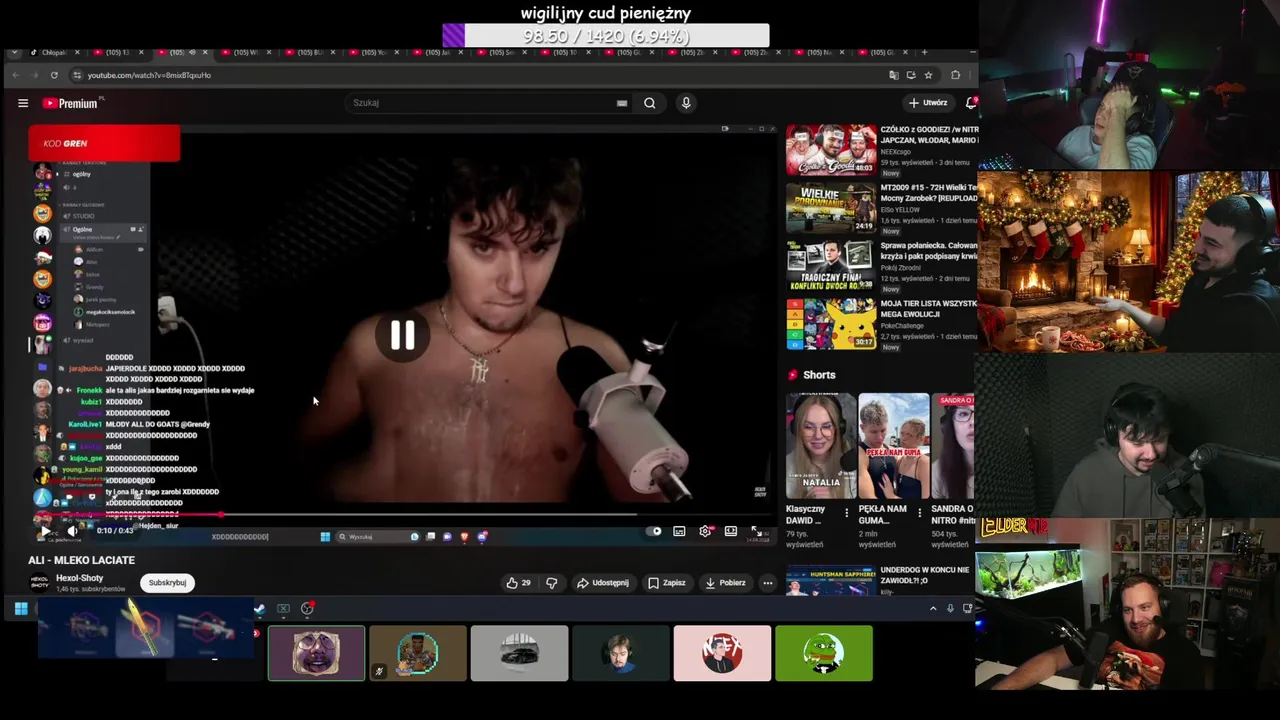Subscribe using the Subskrybuj button
Viewport: 1280px width, 720px height.
(167, 583)
